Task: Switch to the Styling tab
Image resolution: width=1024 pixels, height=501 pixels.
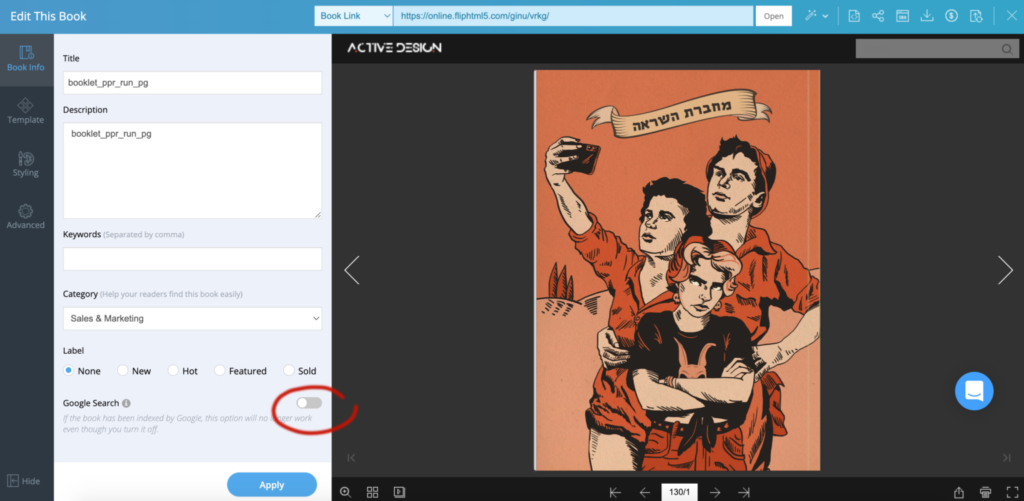Action: (26, 164)
